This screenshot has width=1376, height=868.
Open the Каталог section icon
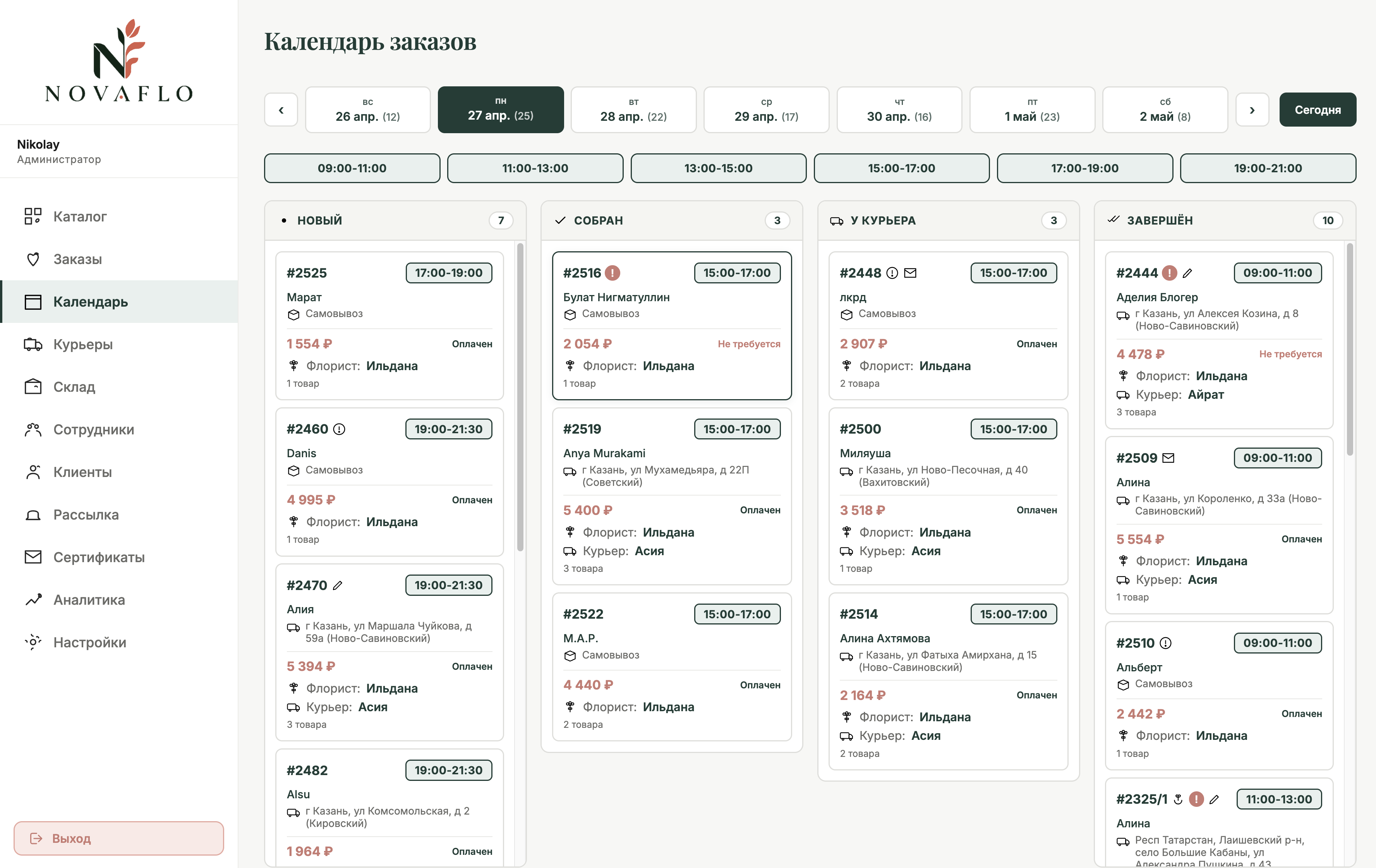[x=33, y=216]
